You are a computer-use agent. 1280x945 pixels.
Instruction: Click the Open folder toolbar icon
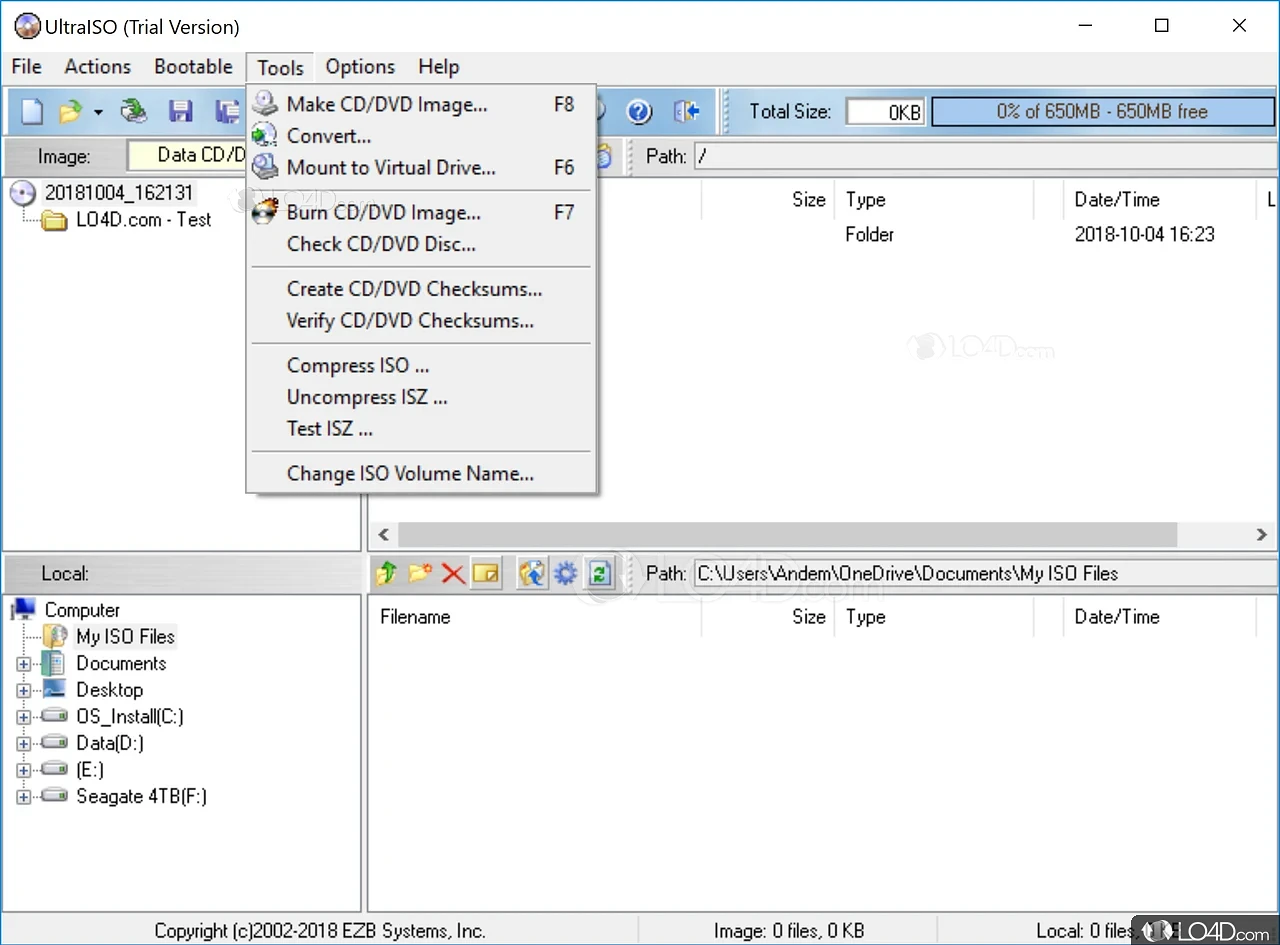coord(70,111)
